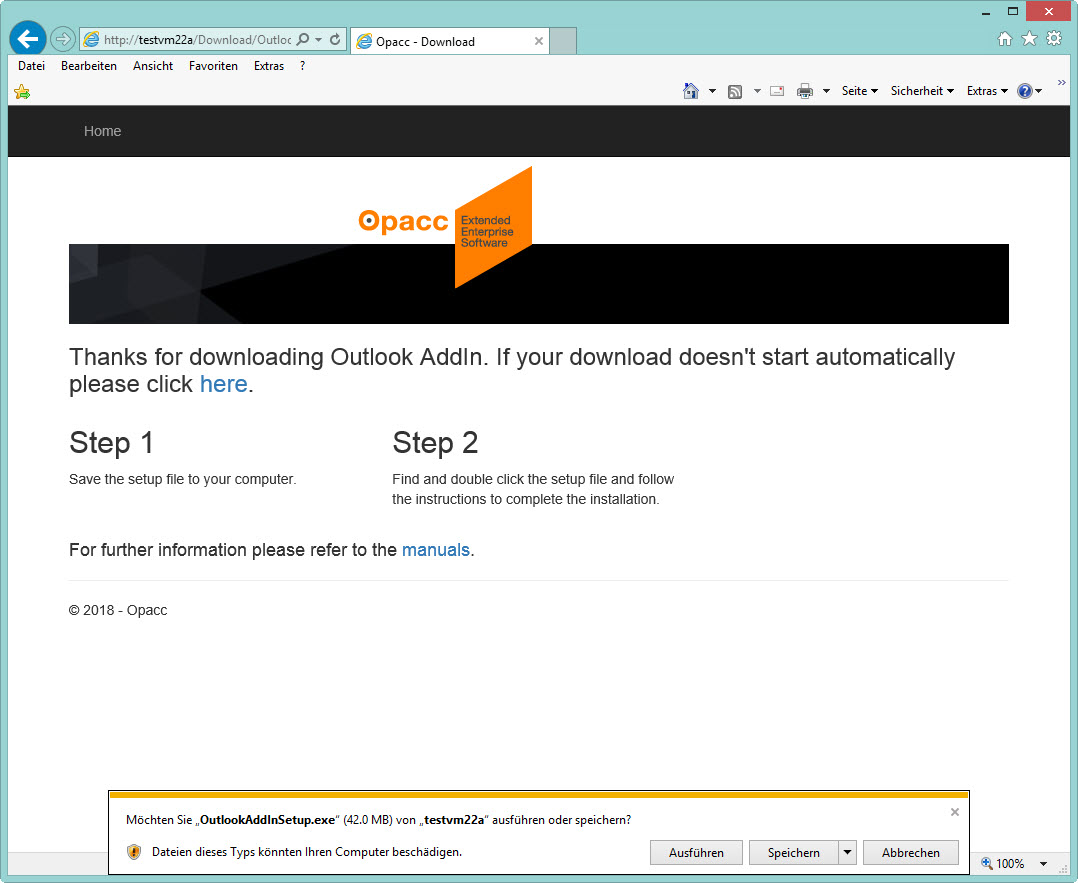Expand the feeds dropdown arrow
The width and height of the screenshot is (1078, 883).
757,91
